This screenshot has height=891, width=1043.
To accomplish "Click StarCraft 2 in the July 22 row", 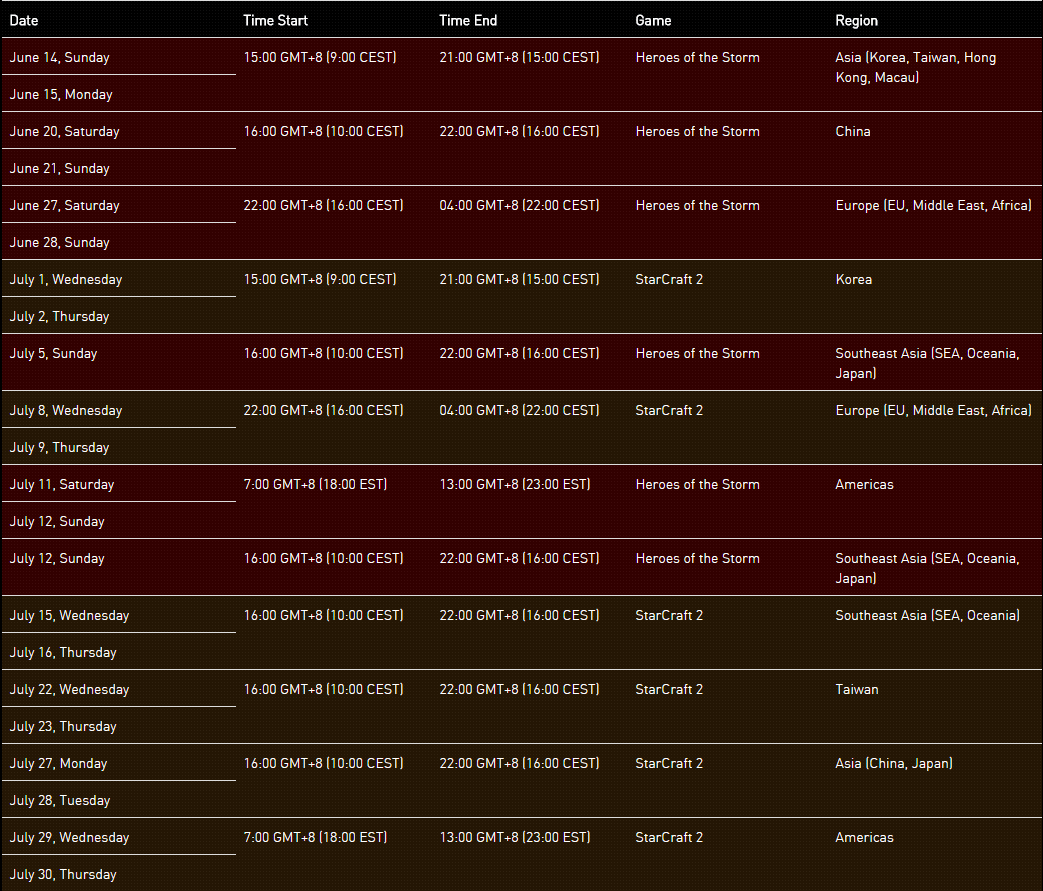I will pos(669,689).
